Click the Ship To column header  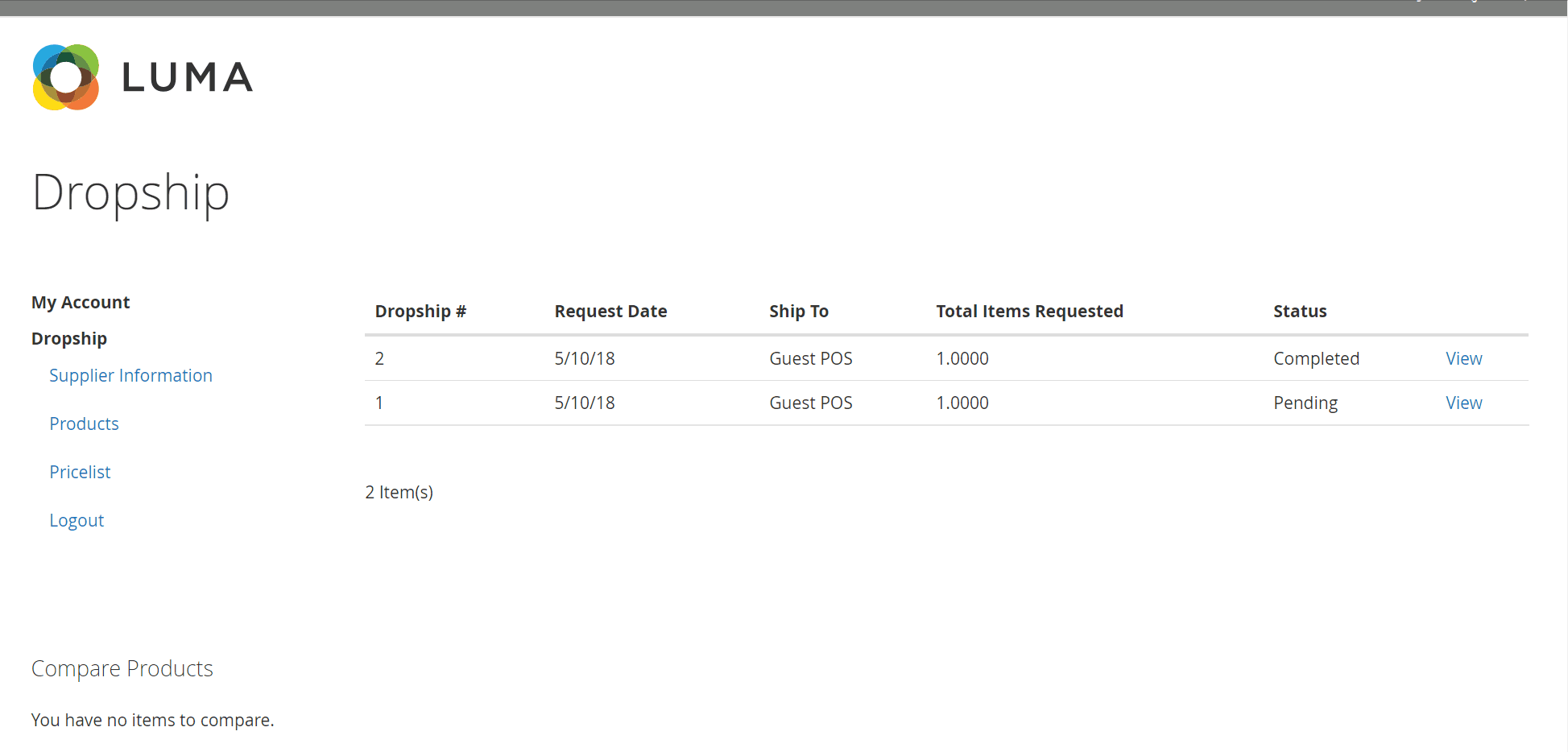pos(798,312)
